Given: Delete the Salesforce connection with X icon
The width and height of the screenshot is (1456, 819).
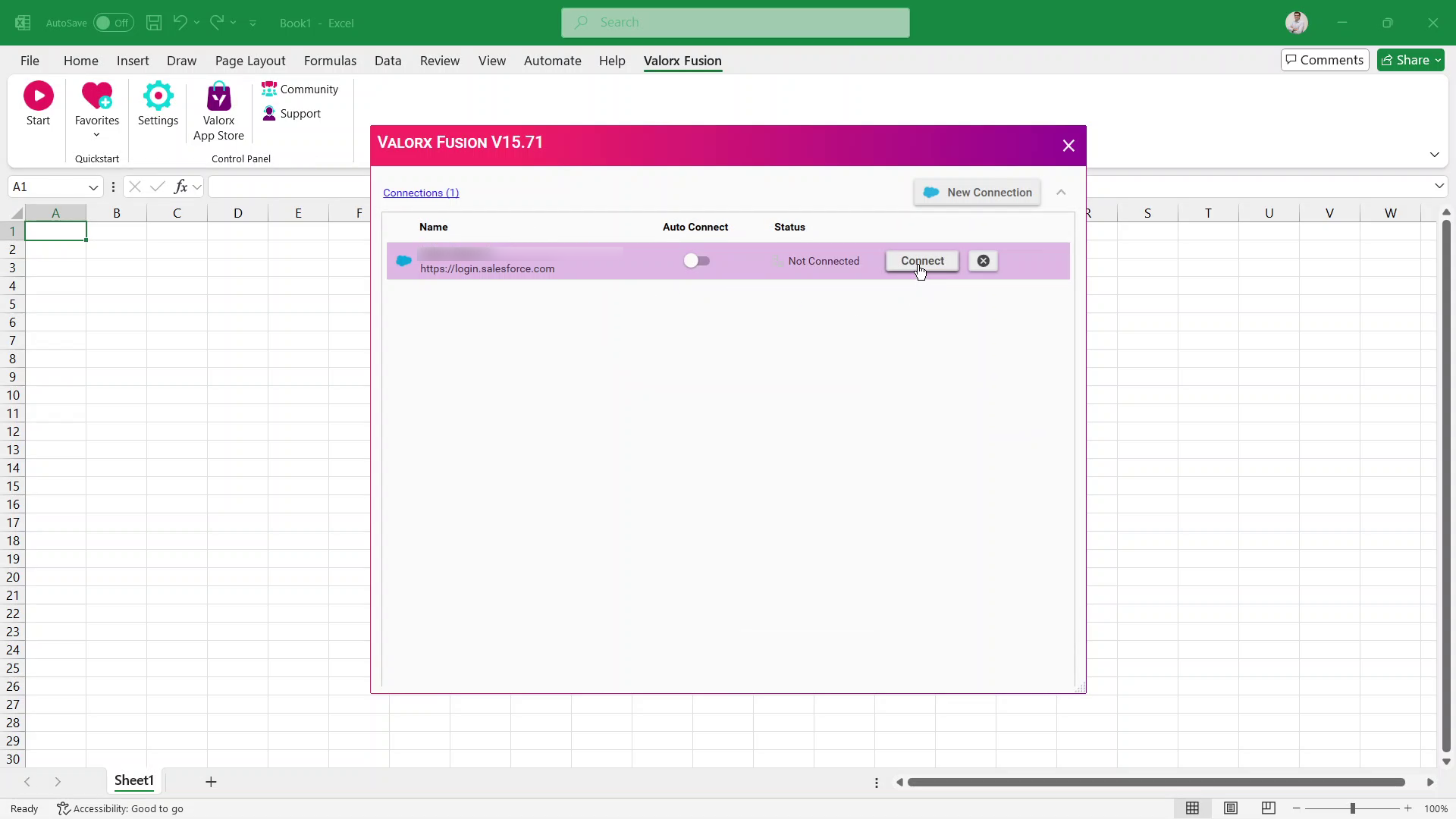Looking at the screenshot, I should pyautogui.click(x=984, y=261).
